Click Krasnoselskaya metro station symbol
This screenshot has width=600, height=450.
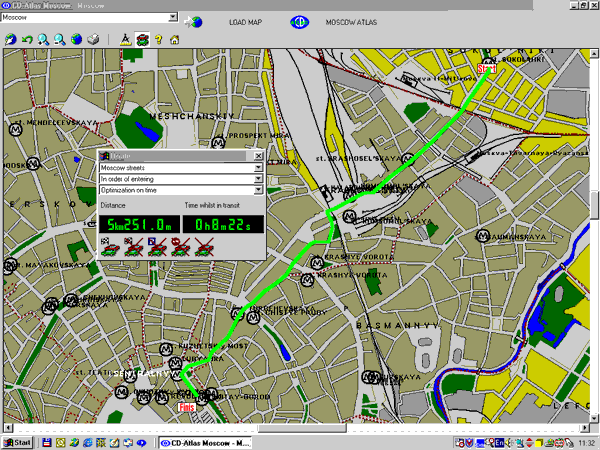pyautogui.click(x=408, y=158)
